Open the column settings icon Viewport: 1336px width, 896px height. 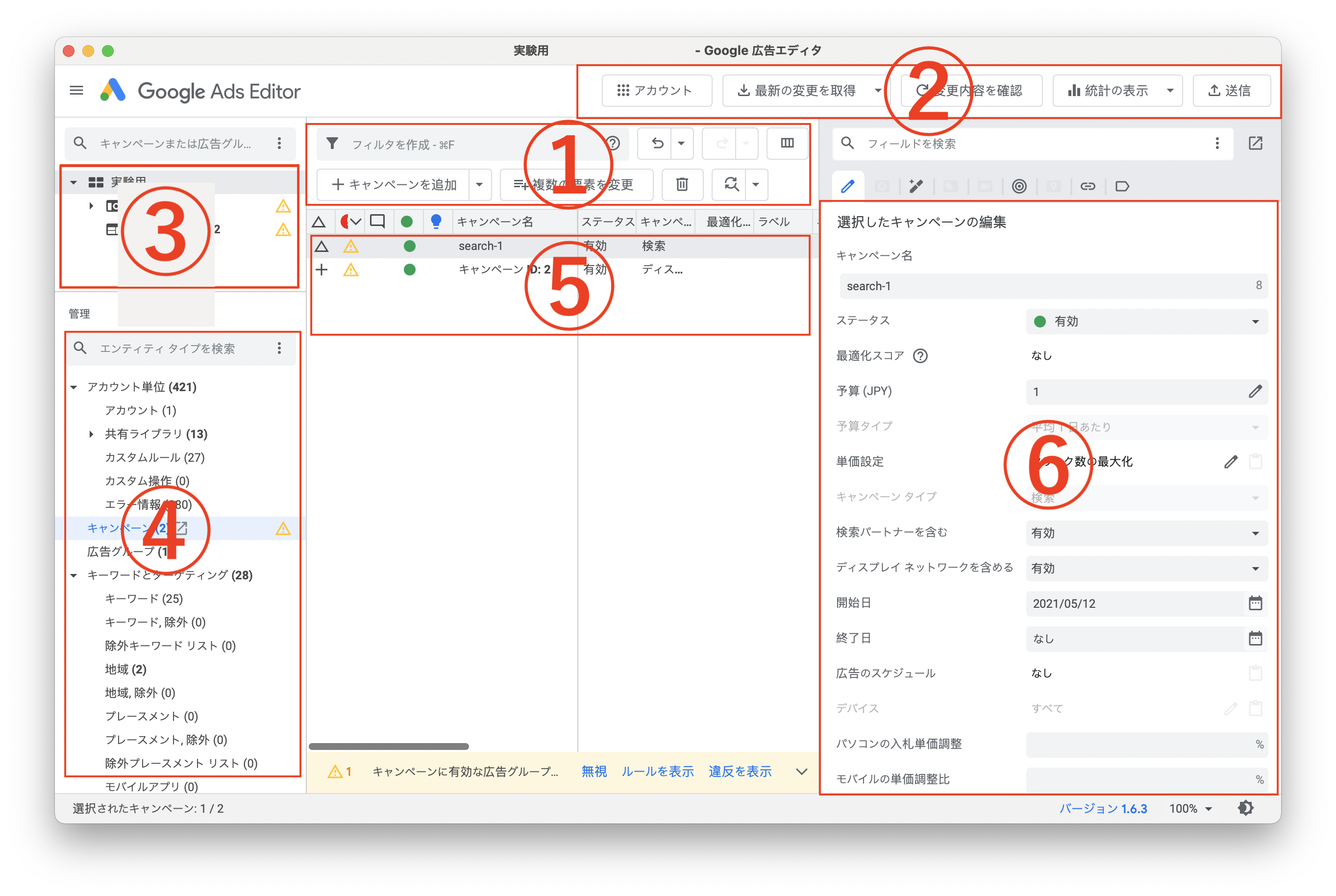click(x=787, y=144)
